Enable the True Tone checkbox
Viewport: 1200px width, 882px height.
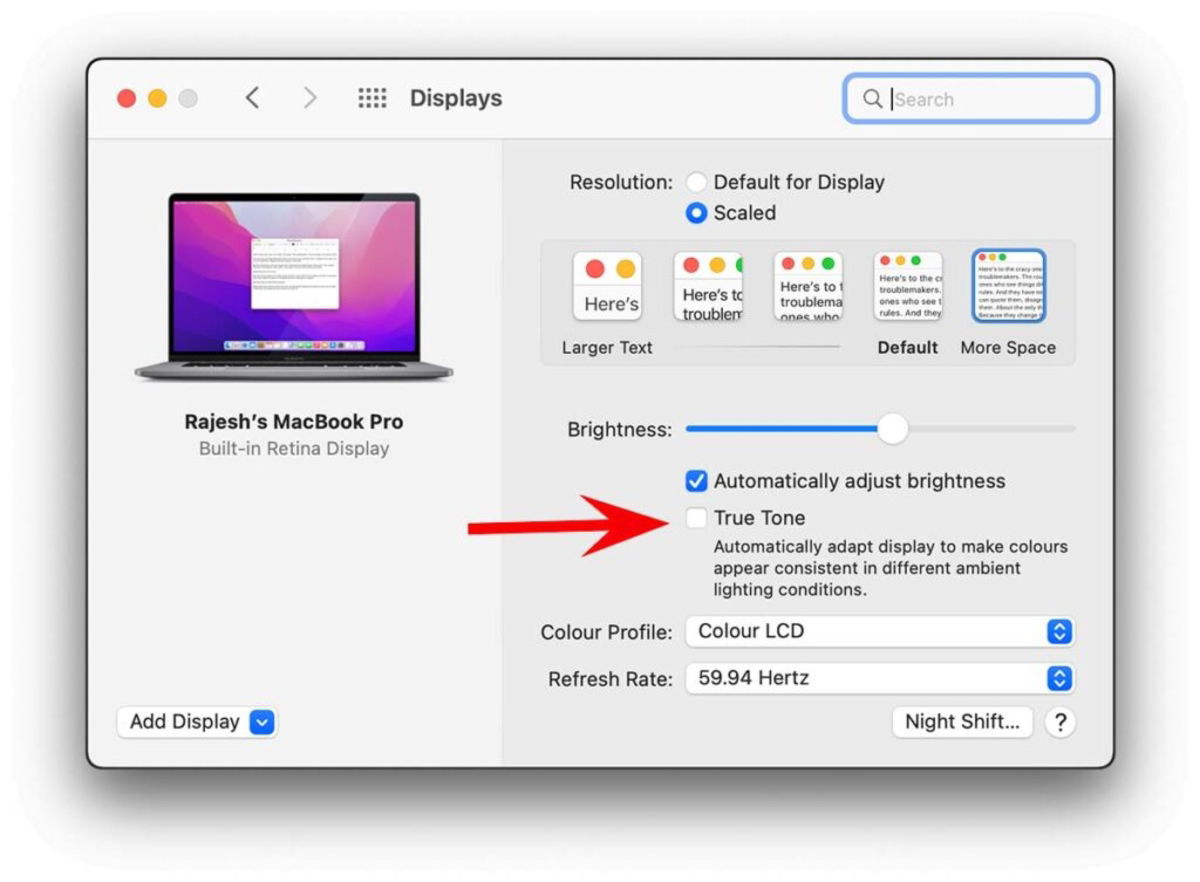(696, 517)
